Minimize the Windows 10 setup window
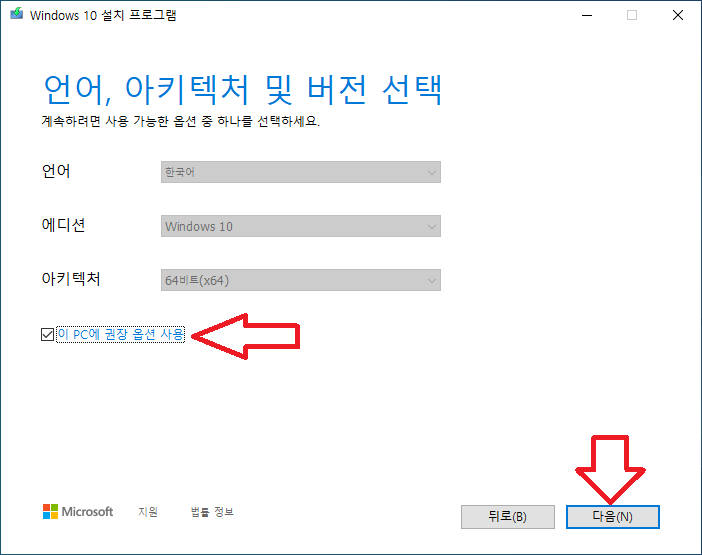This screenshot has width=702, height=555. [x=584, y=15]
